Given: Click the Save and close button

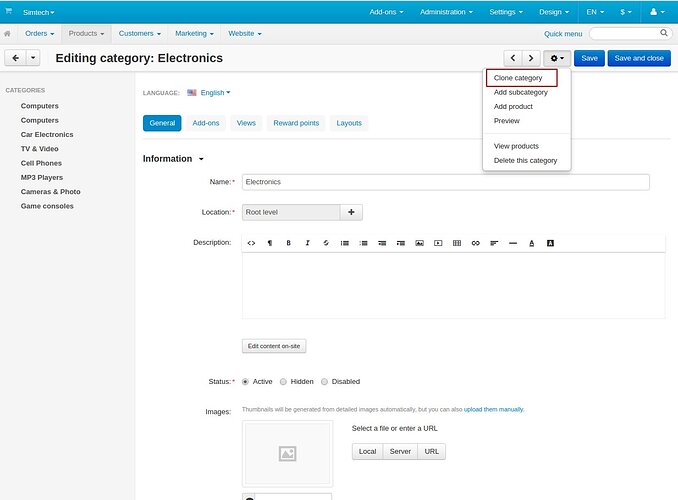Looking at the screenshot, I should tap(639, 58).
